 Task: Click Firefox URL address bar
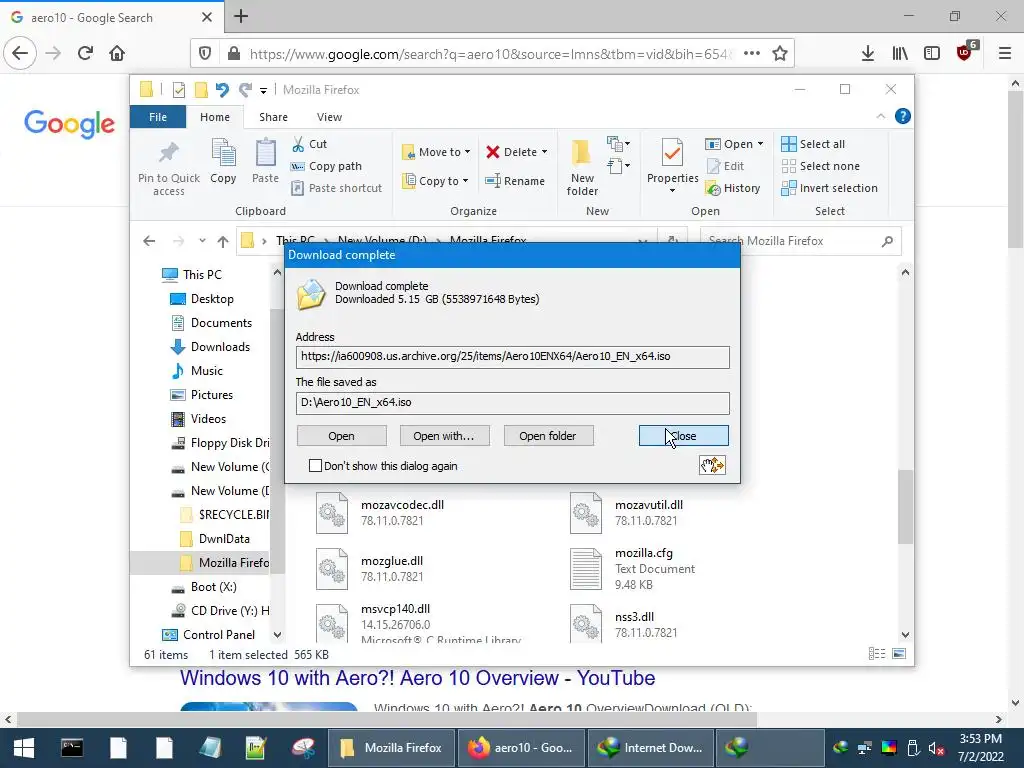coord(492,54)
